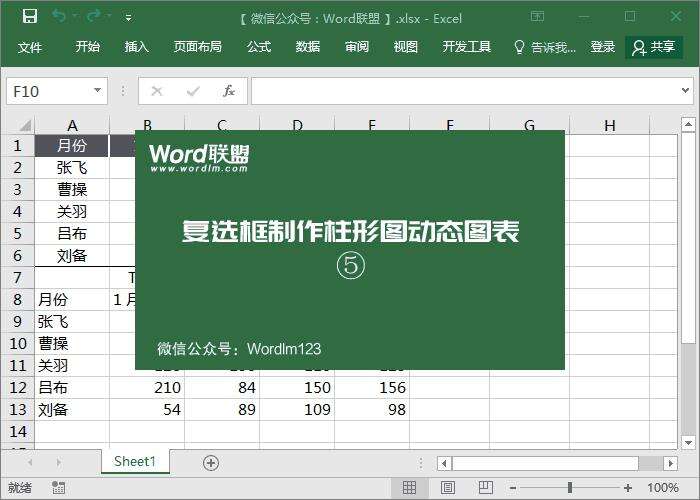Click the zoom slider handle

[570, 488]
